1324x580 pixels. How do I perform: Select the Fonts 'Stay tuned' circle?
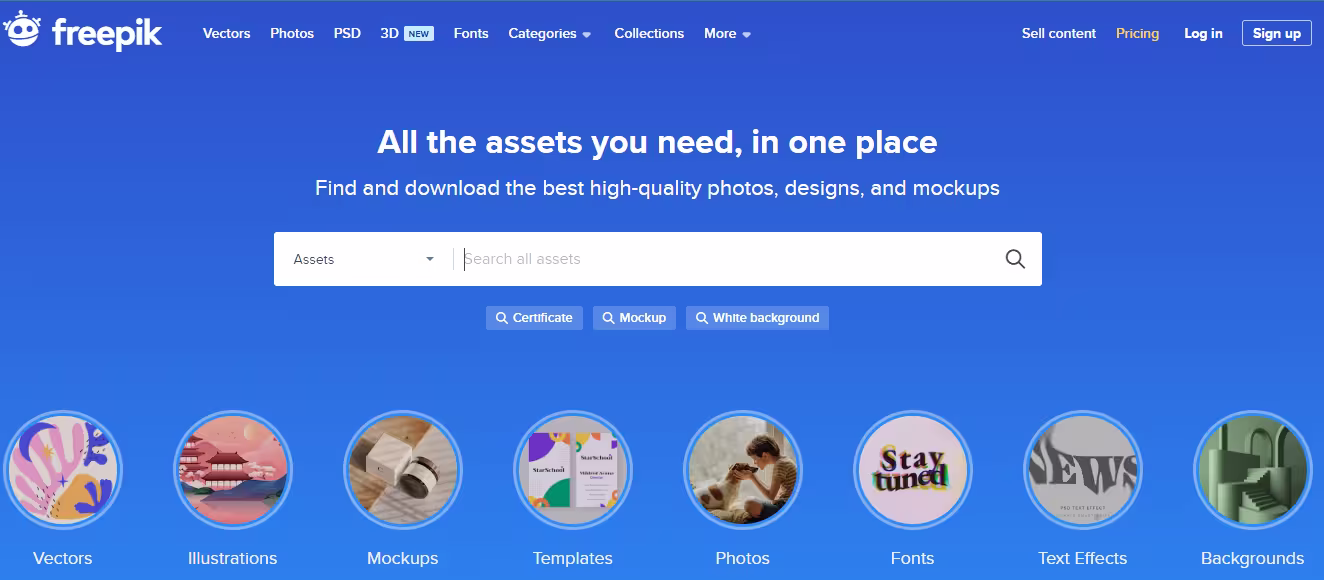coord(913,470)
